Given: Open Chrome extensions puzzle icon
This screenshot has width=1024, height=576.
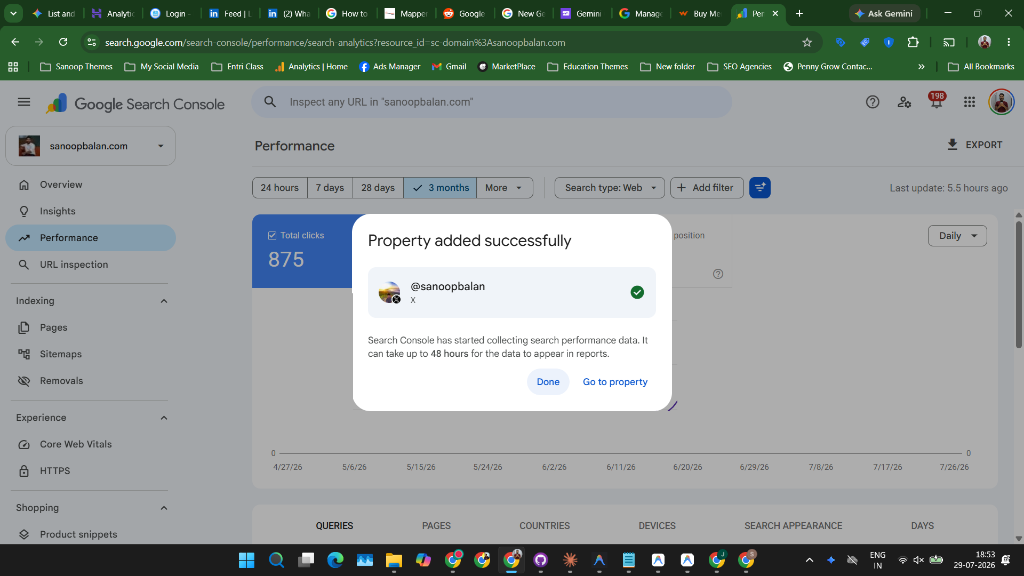Looking at the screenshot, I should coord(913,42).
